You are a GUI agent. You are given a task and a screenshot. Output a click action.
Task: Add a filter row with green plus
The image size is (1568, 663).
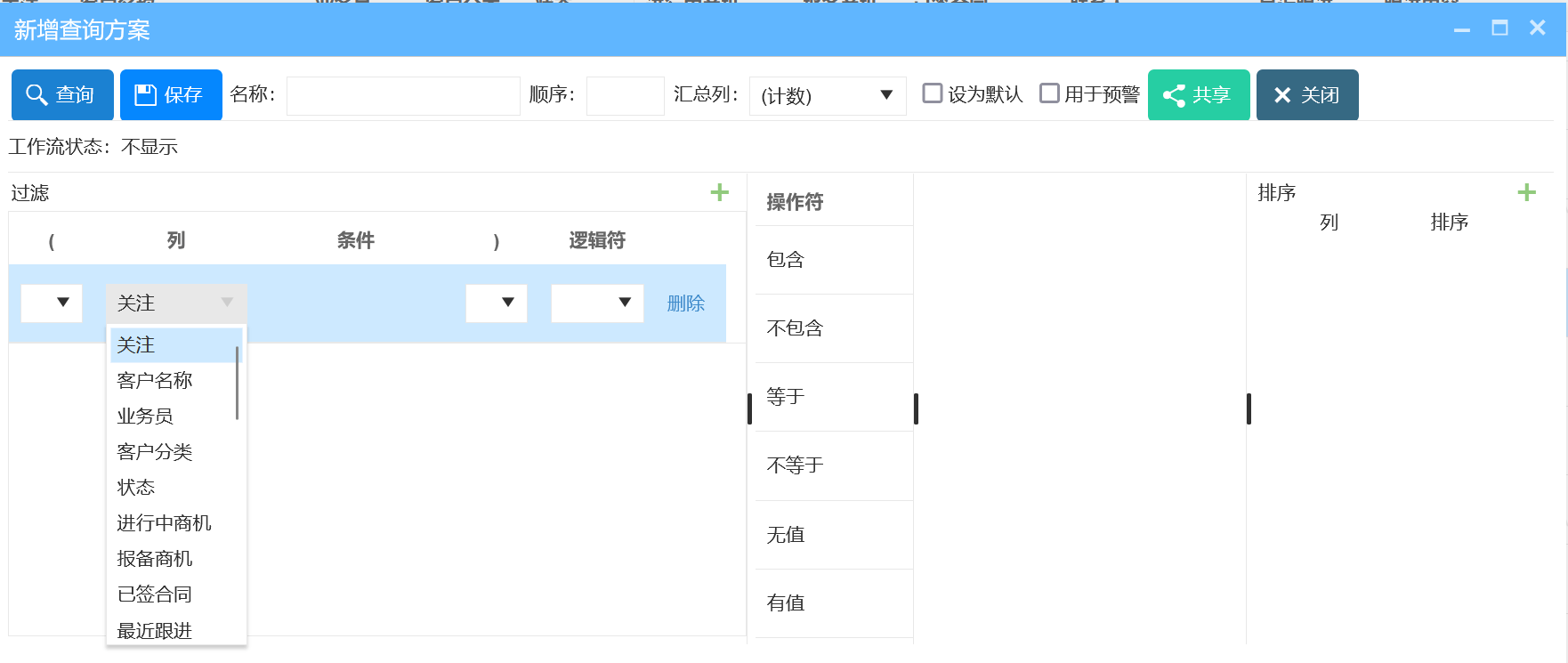pos(719,192)
